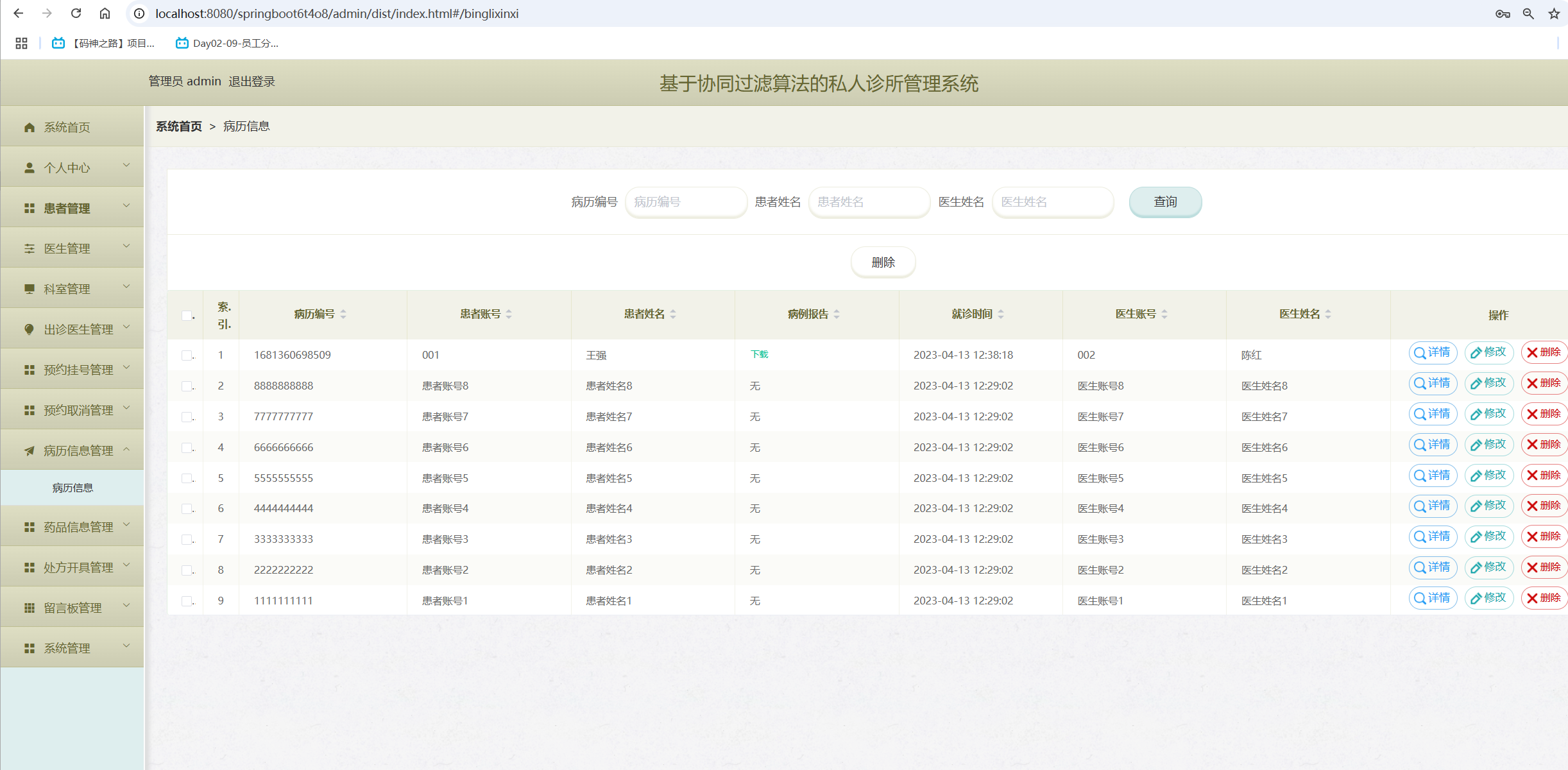Open the saved passwords key icon
This screenshot has height=770, width=1568.
(1503, 13)
